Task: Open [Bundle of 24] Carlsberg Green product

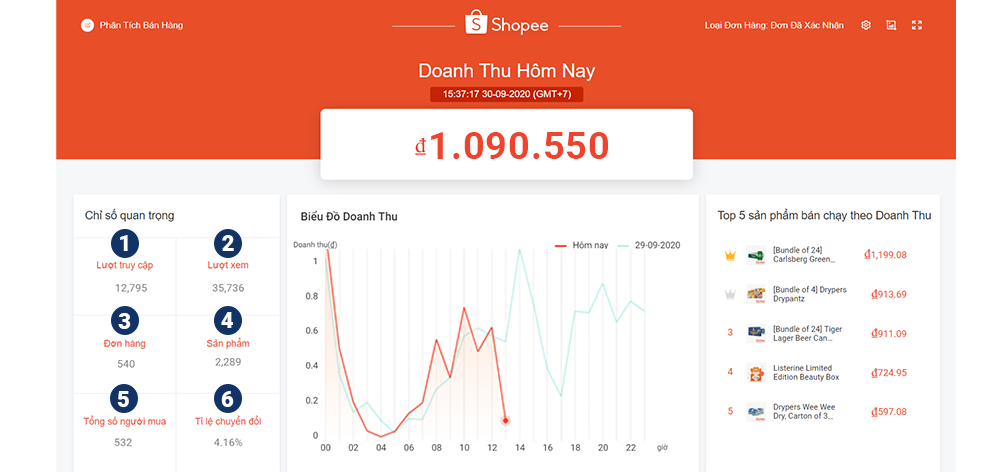Action: (805, 255)
